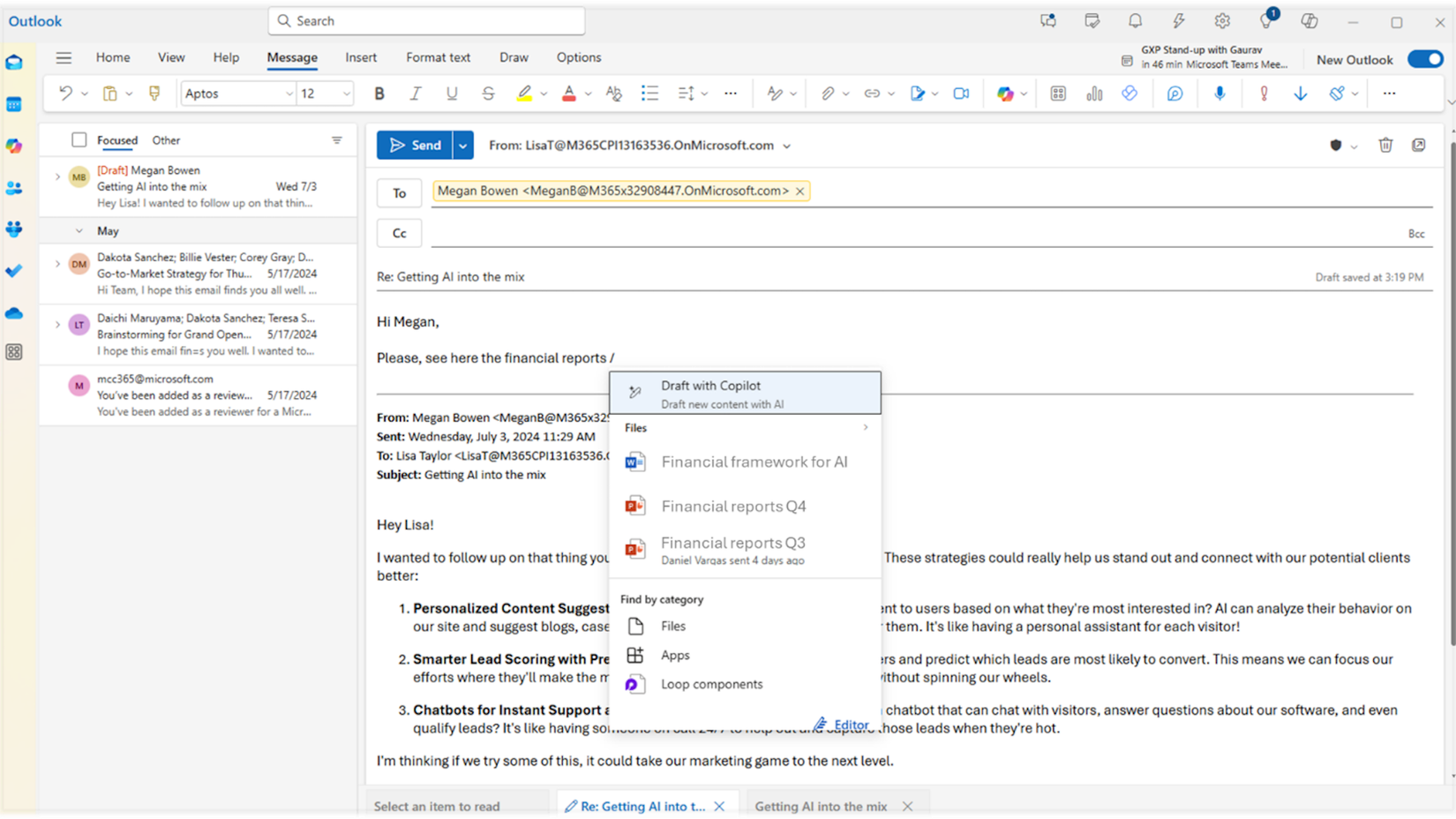Click the Search input box
This screenshot has width=1456, height=819.
[x=427, y=21]
